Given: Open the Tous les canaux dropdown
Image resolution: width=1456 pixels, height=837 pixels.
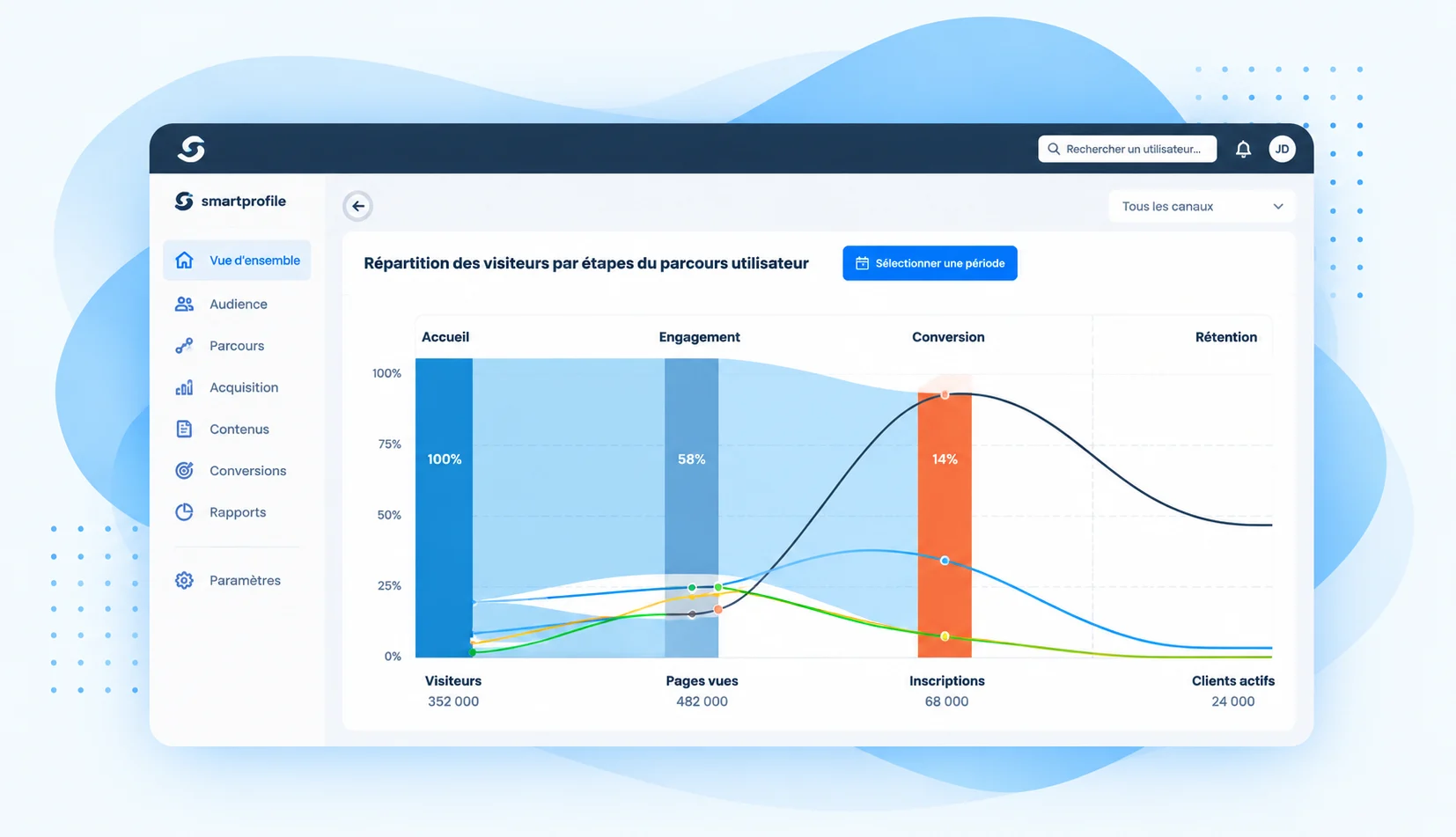Looking at the screenshot, I should pos(1202,206).
